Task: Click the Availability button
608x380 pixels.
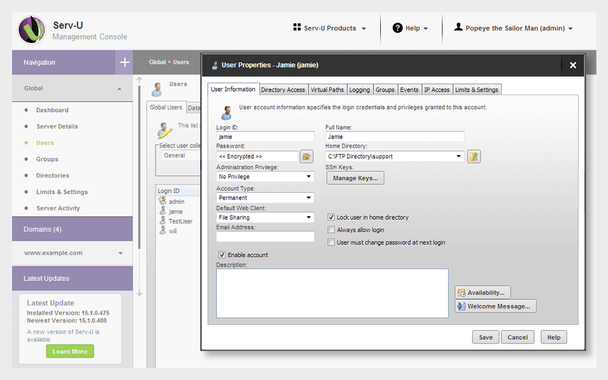Action: coord(482,292)
